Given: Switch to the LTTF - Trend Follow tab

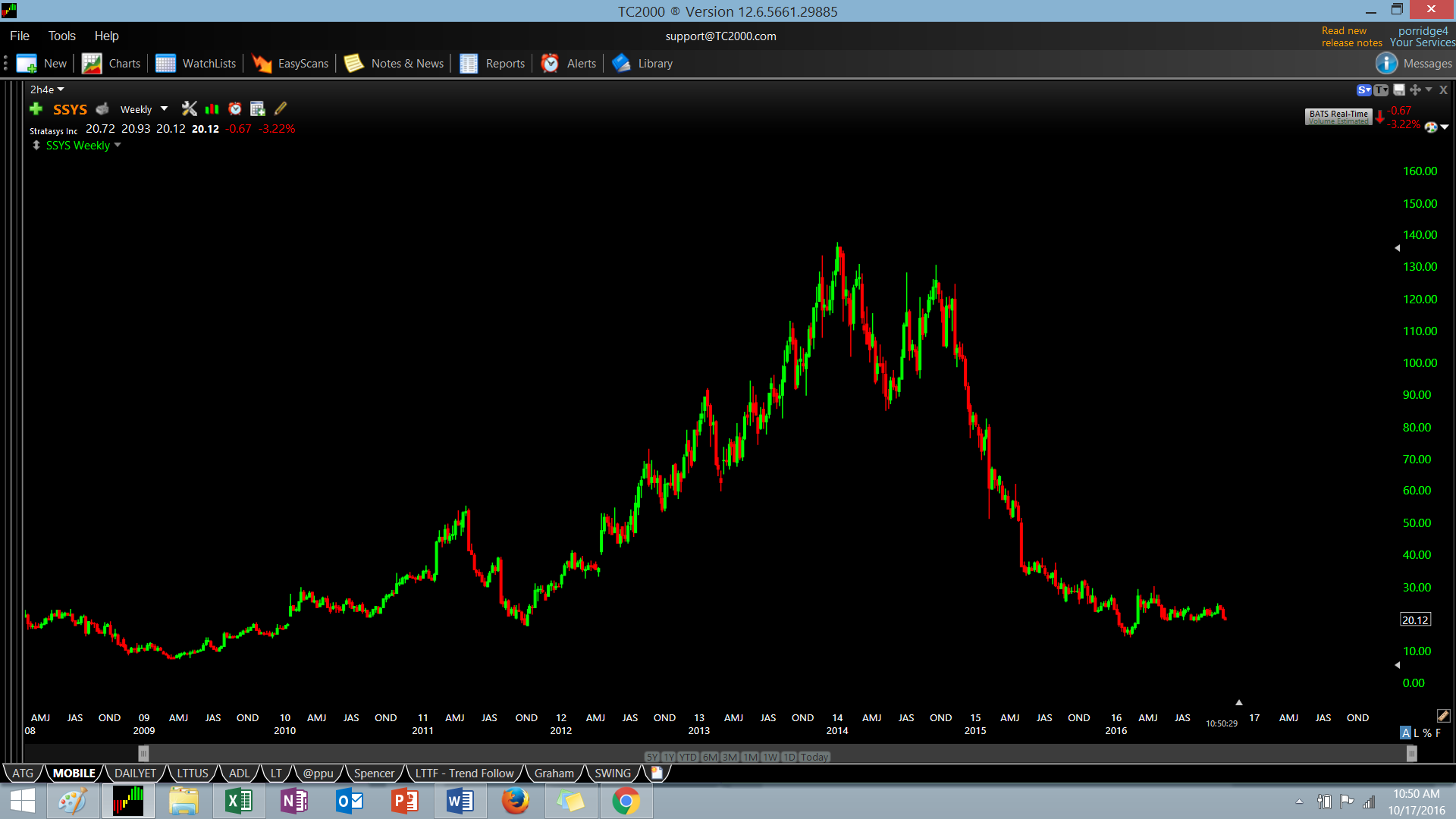Looking at the screenshot, I should [x=464, y=773].
